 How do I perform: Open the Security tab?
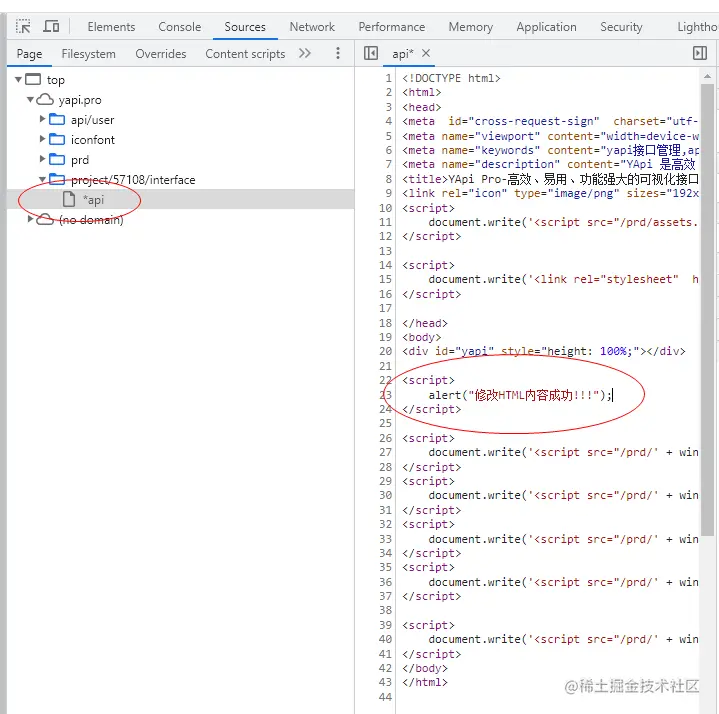pyautogui.click(x=621, y=27)
